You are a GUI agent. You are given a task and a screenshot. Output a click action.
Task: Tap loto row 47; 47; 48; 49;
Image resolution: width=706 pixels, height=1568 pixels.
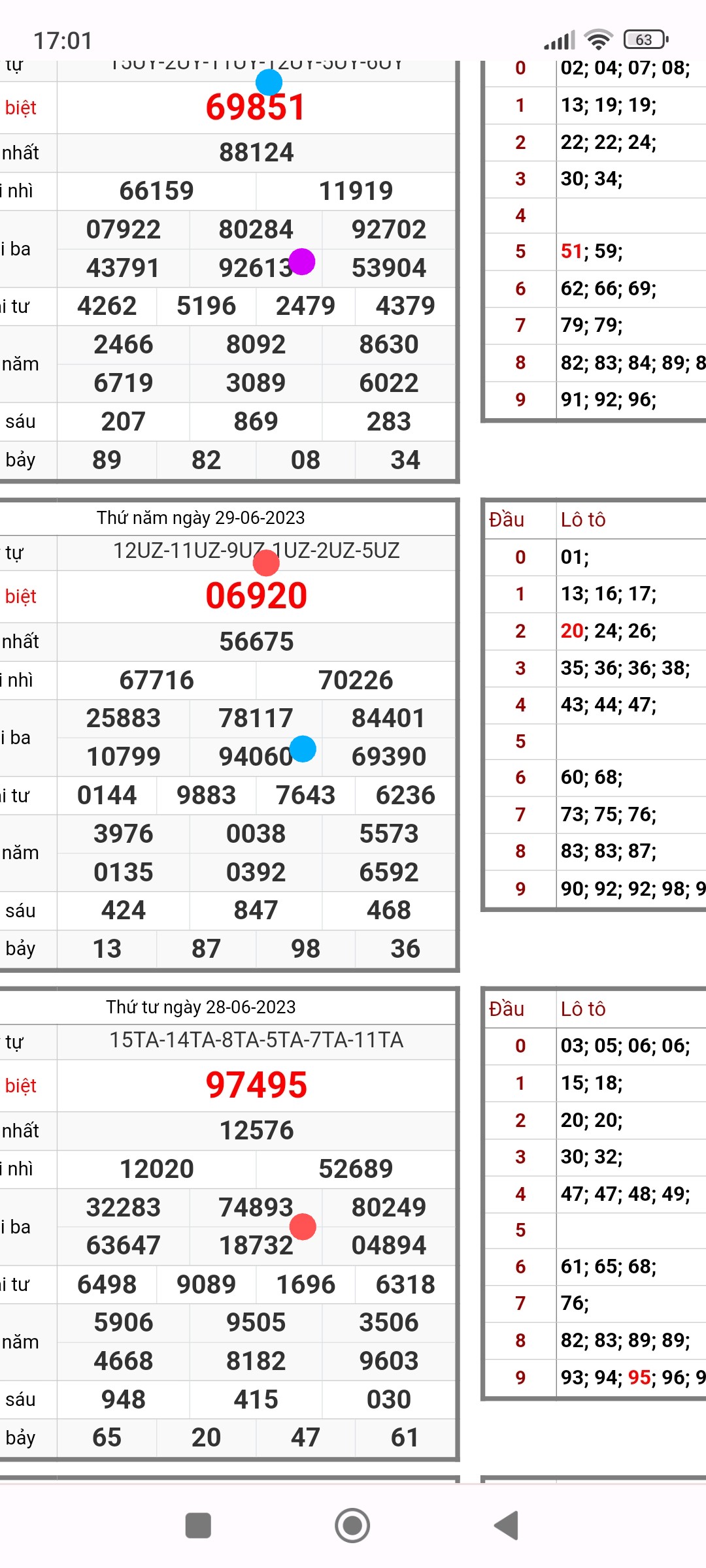(626, 1194)
